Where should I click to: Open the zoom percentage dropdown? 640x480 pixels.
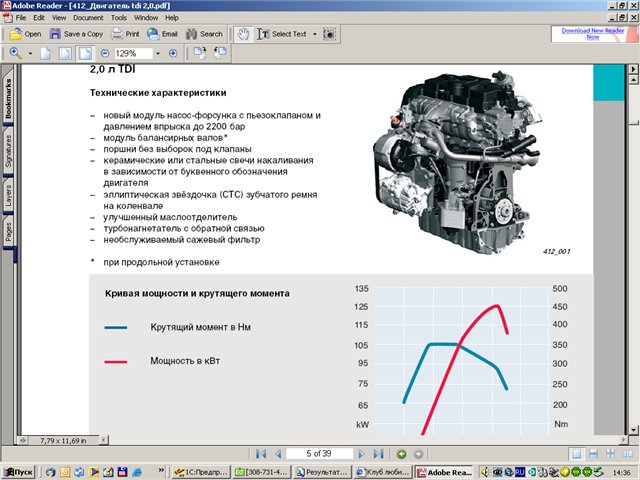(158, 53)
